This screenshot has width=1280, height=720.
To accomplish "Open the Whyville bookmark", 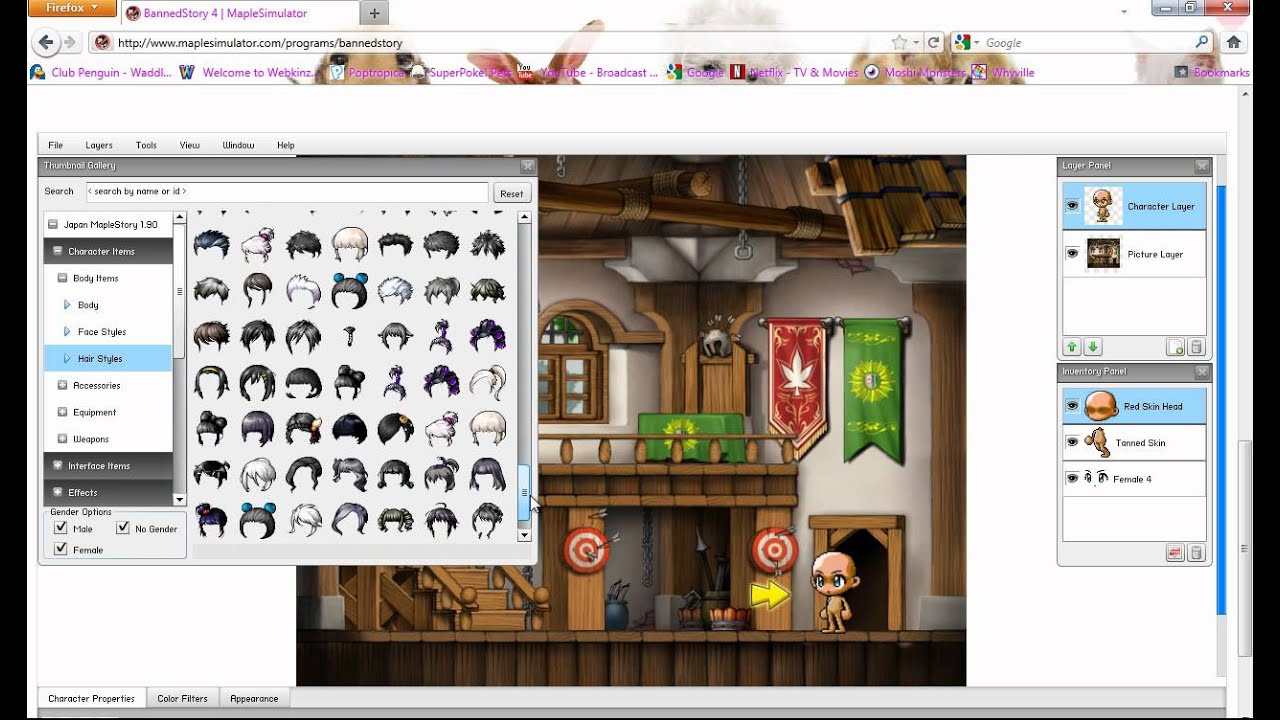I will (x=1003, y=73).
